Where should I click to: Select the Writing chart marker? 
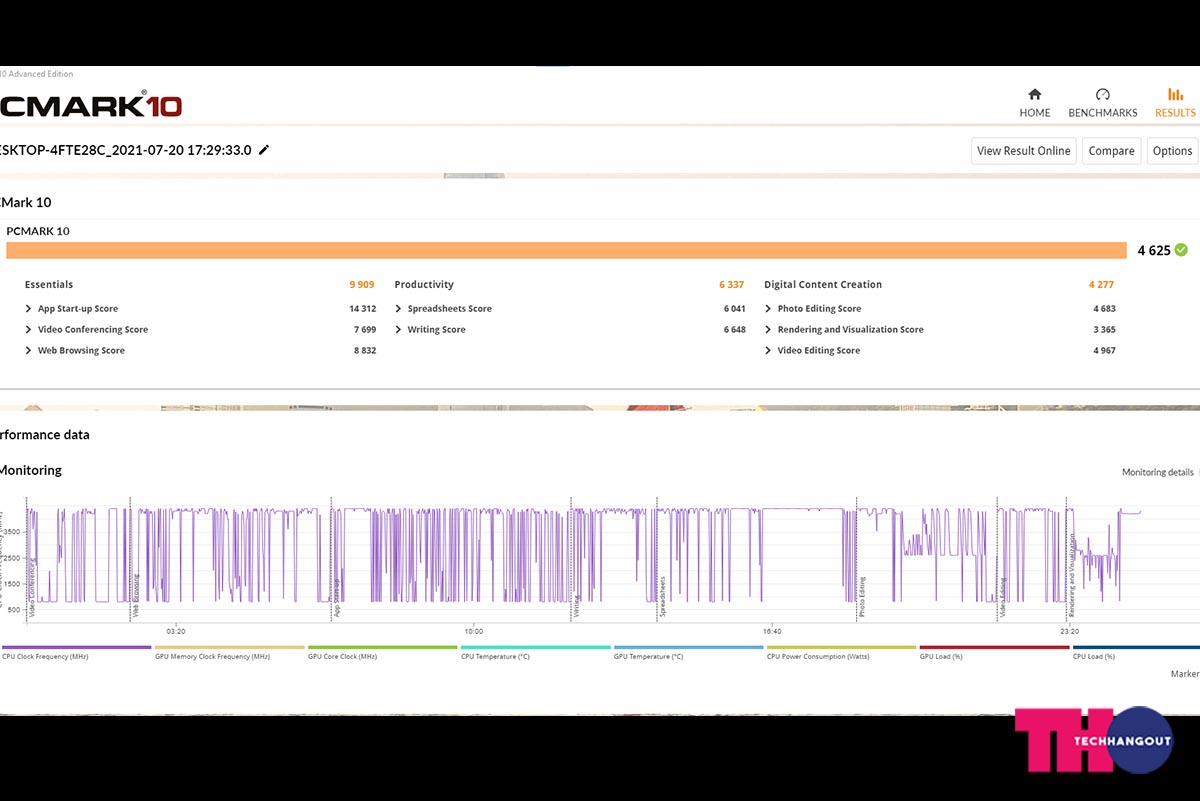pyautogui.click(x=576, y=606)
